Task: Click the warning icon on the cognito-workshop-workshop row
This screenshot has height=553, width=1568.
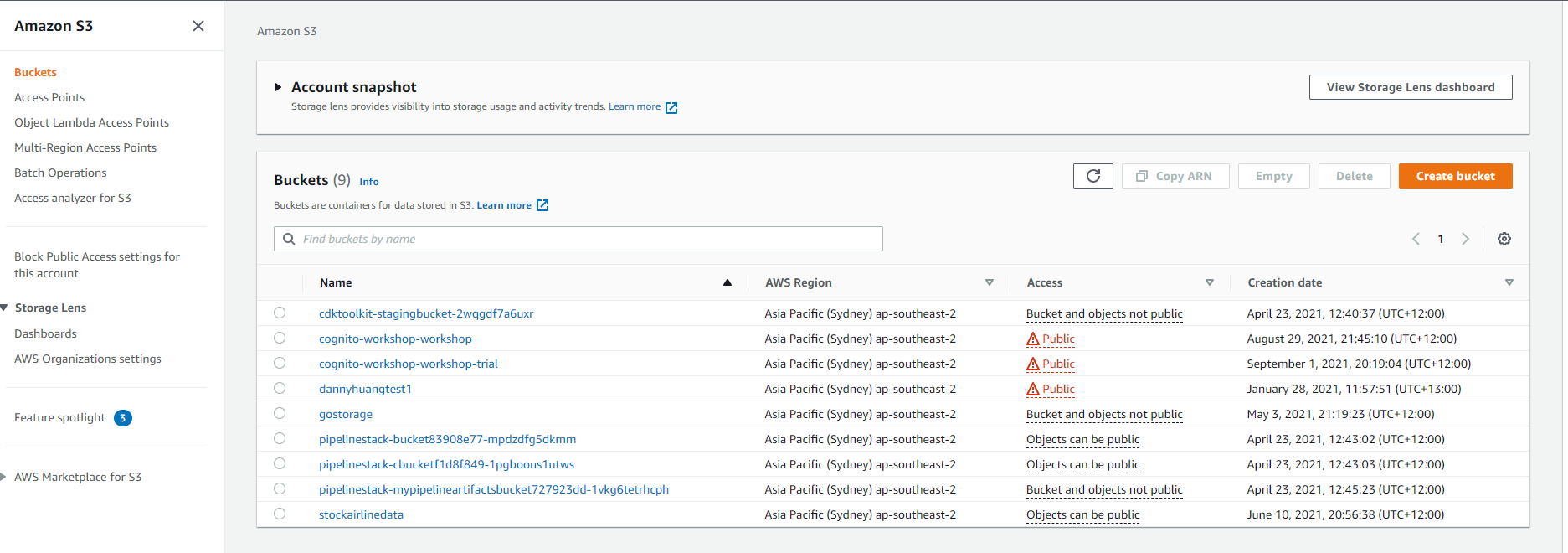Action: pyautogui.click(x=1033, y=339)
